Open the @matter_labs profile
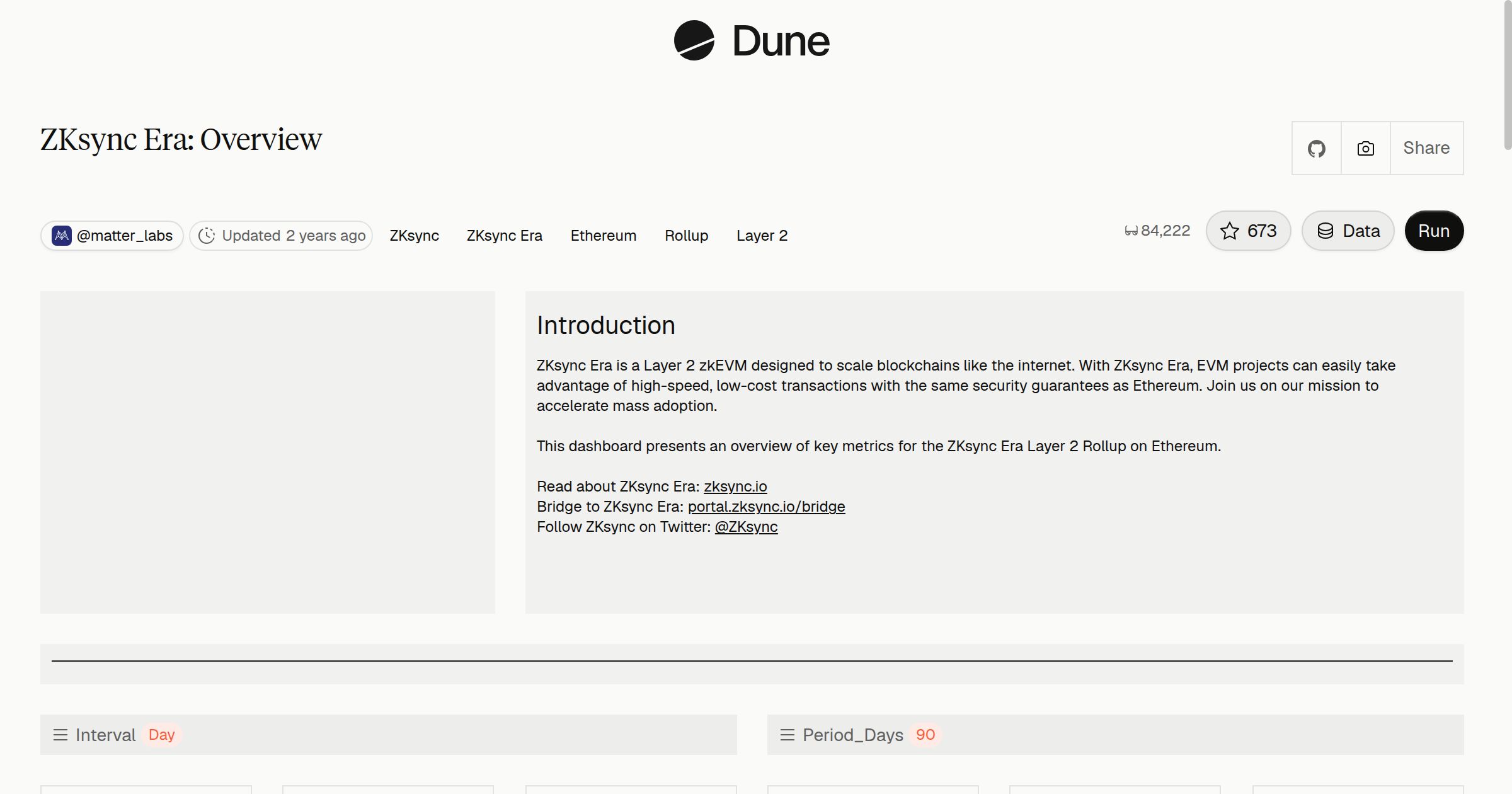1512x794 pixels. pyautogui.click(x=112, y=236)
